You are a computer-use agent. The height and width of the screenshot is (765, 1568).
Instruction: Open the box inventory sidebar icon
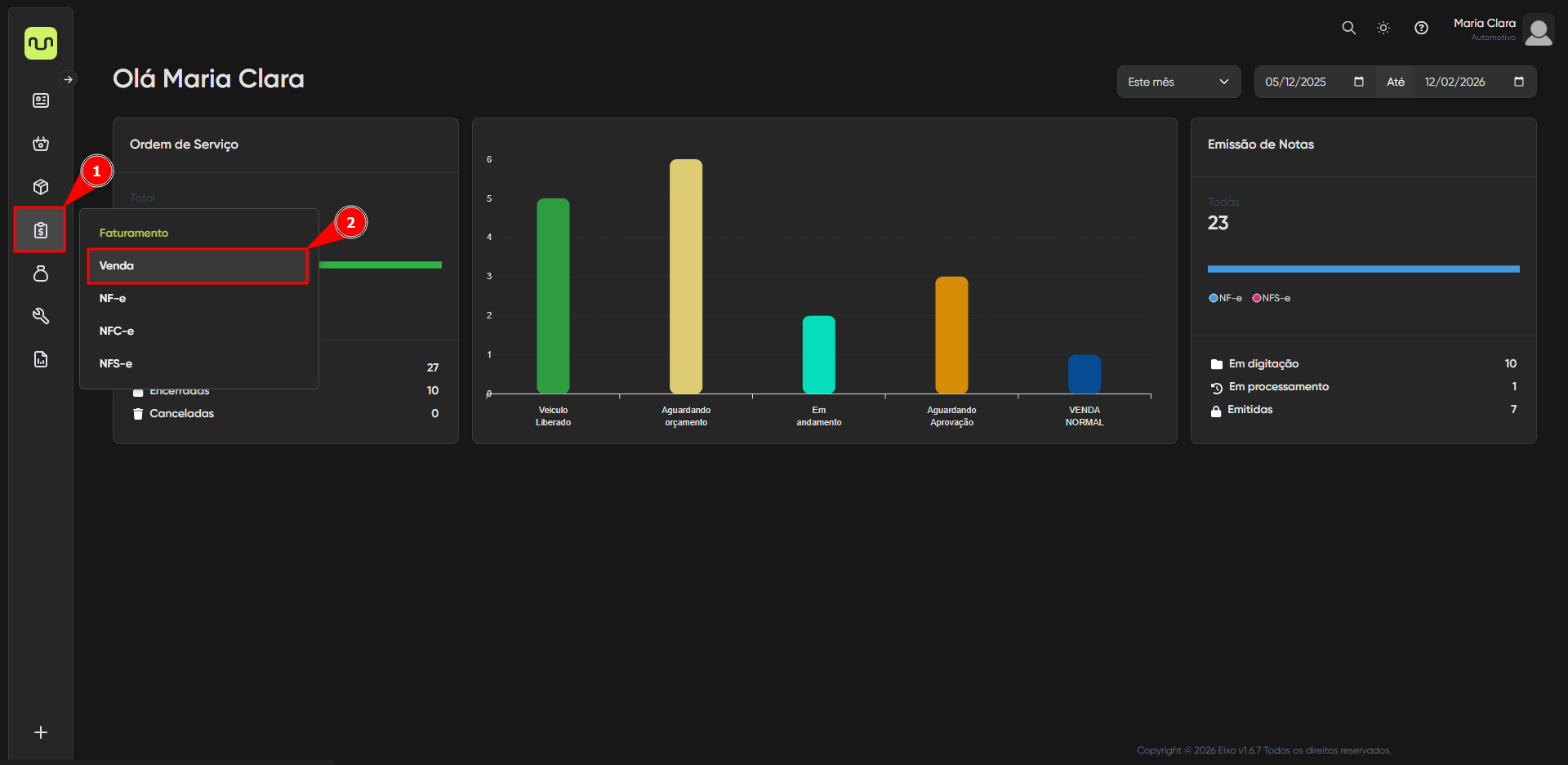40,187
